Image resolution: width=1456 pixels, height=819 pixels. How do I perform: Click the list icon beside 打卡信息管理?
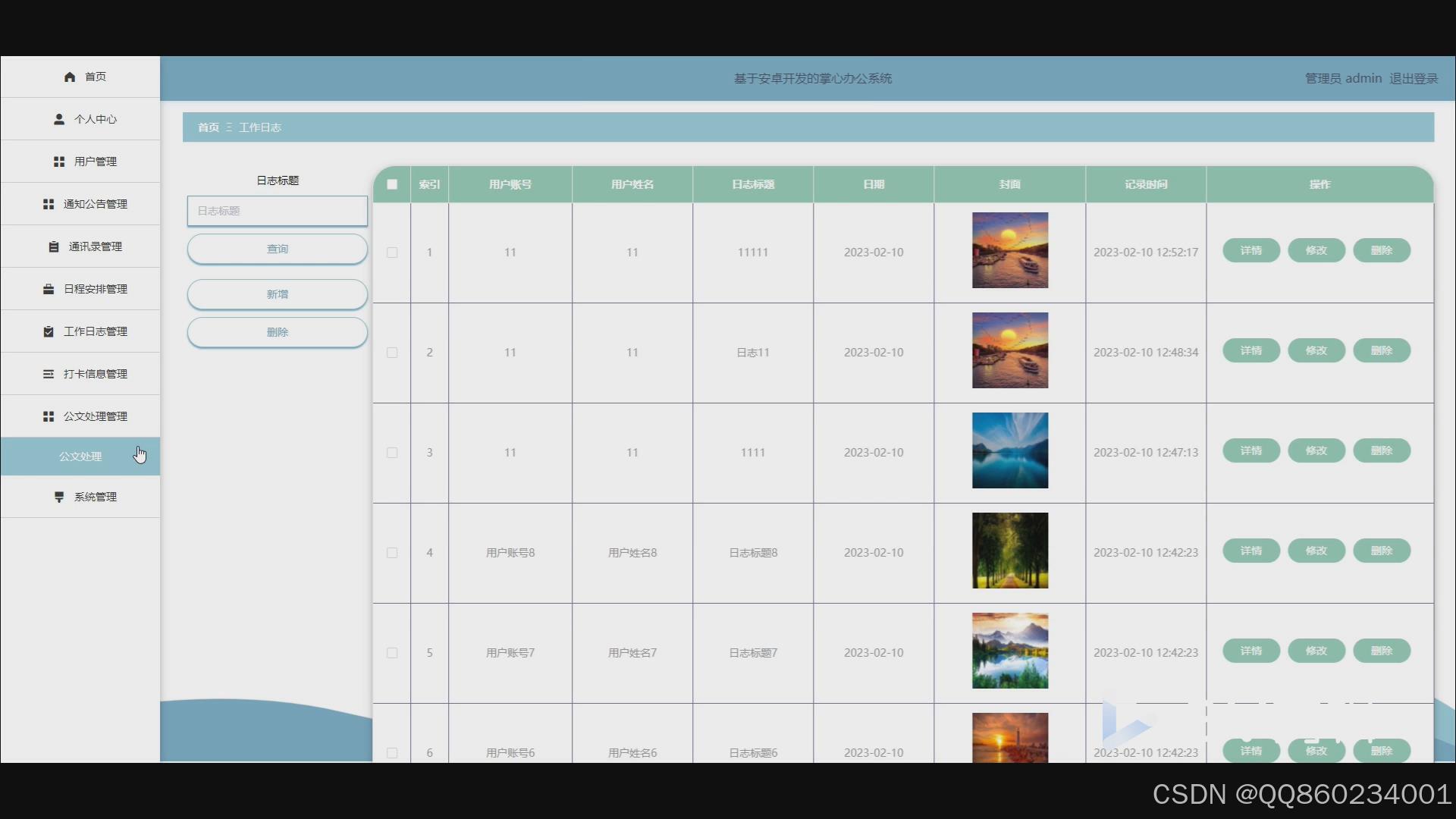point(49,374)
